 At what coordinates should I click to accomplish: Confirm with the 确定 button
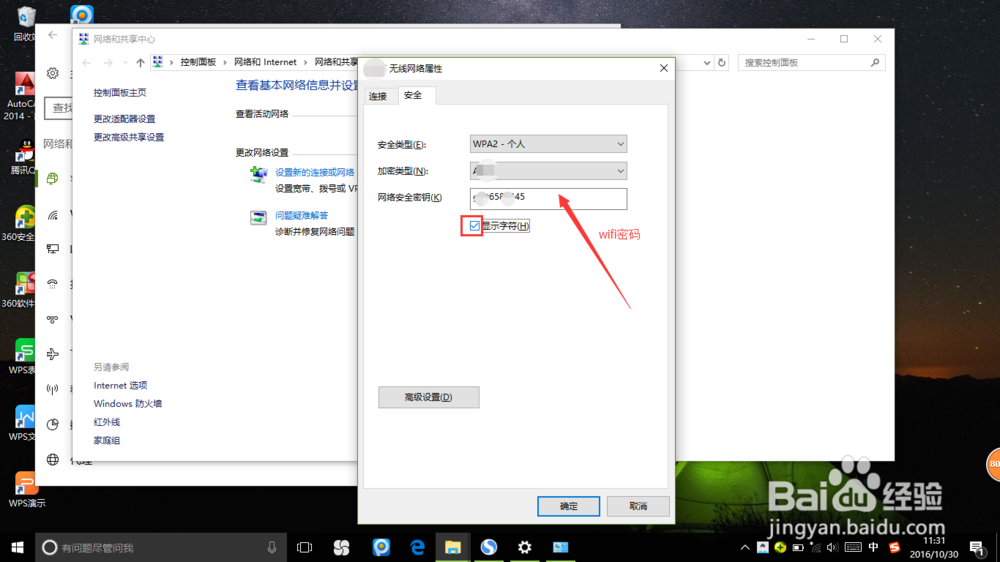(x=568, y=506)
